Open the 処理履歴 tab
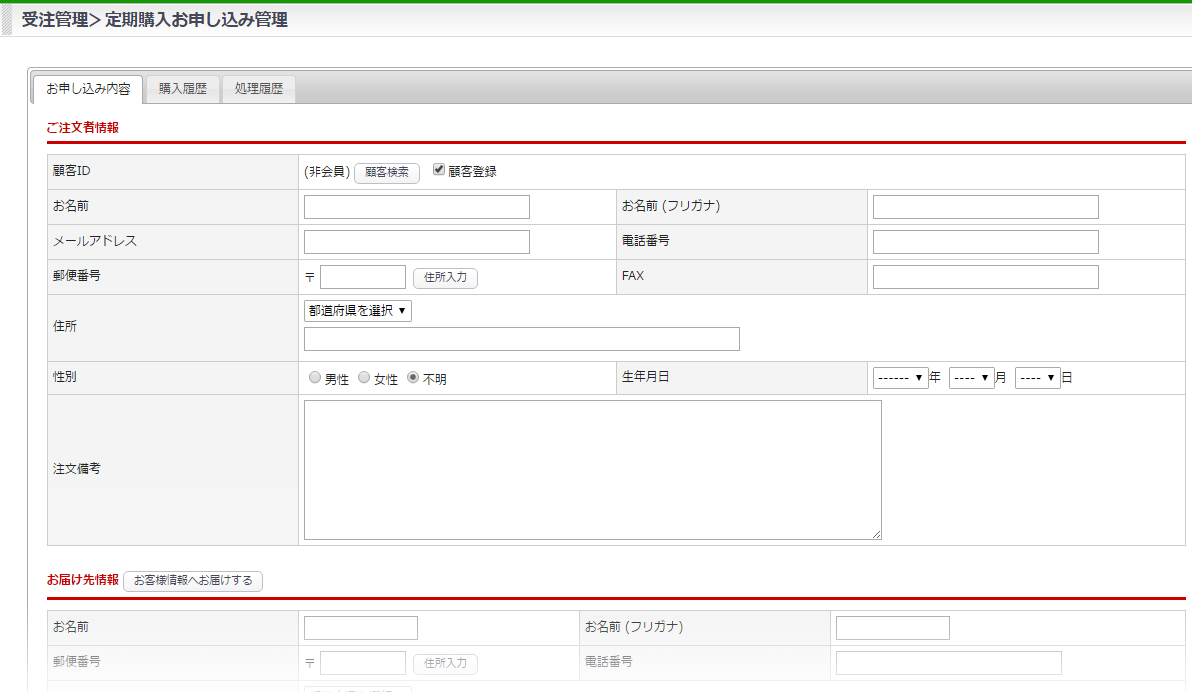 coord(258,89)
